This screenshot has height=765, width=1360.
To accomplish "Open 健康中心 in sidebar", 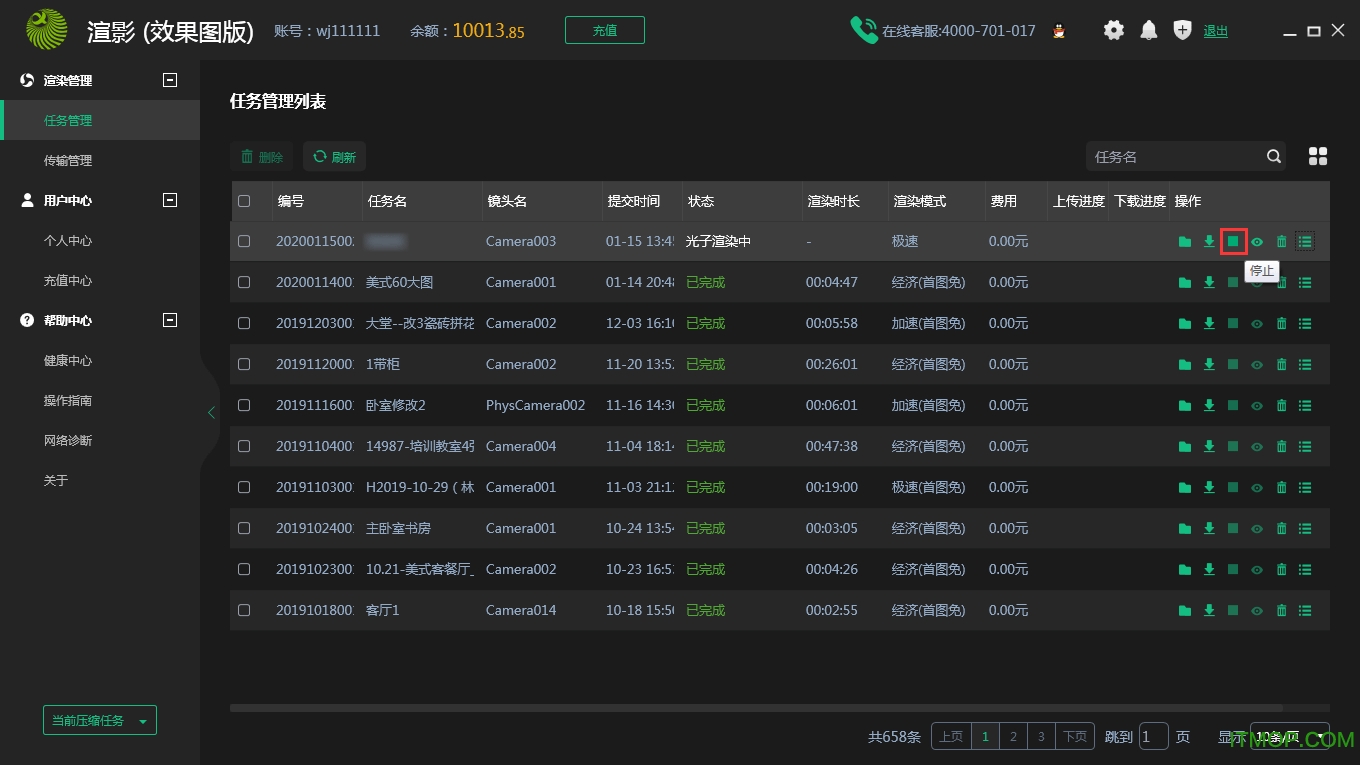I will [68, 360].
